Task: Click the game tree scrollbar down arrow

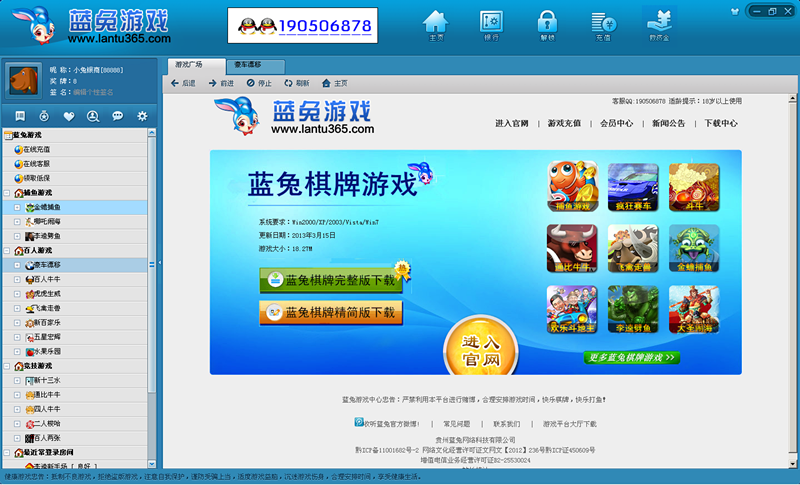Action: coord(152,464)
